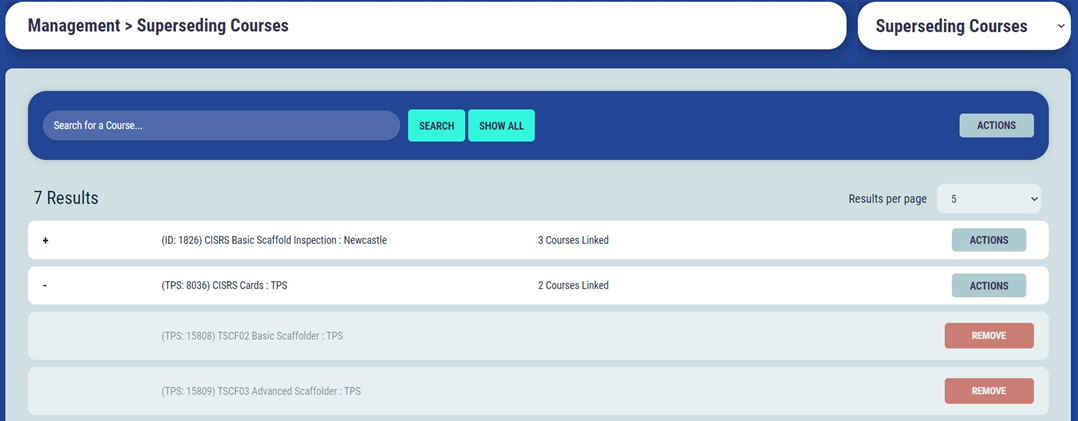Image resolution: width=1078 pixels, height=421 pixels.
Task: Click the '2 Courses Linked' text
Action: (x=573, y=286)
